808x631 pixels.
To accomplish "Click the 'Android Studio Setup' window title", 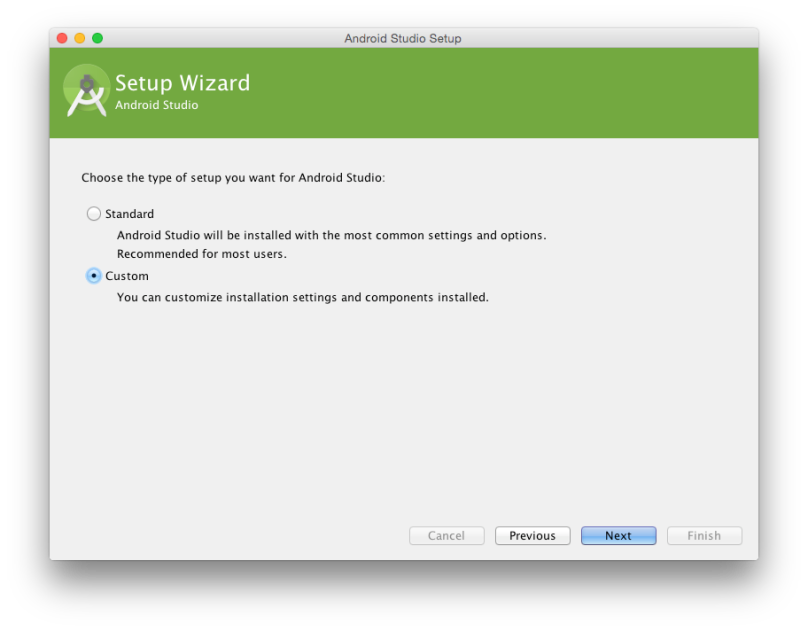I will (403, 39).
